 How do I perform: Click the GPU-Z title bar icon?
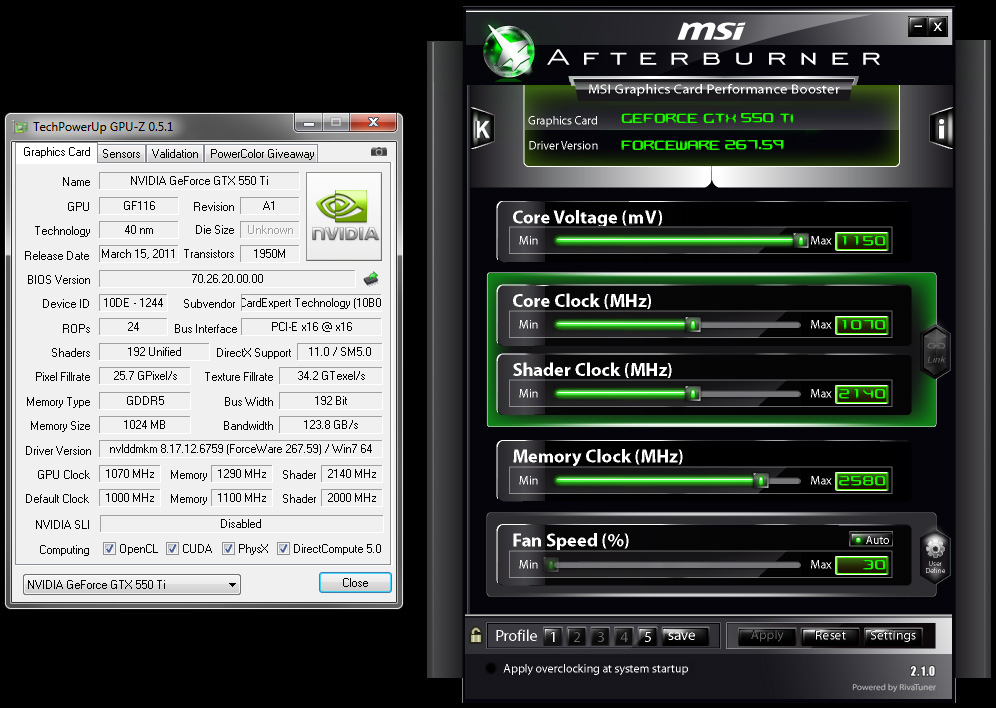pos(21,127)
